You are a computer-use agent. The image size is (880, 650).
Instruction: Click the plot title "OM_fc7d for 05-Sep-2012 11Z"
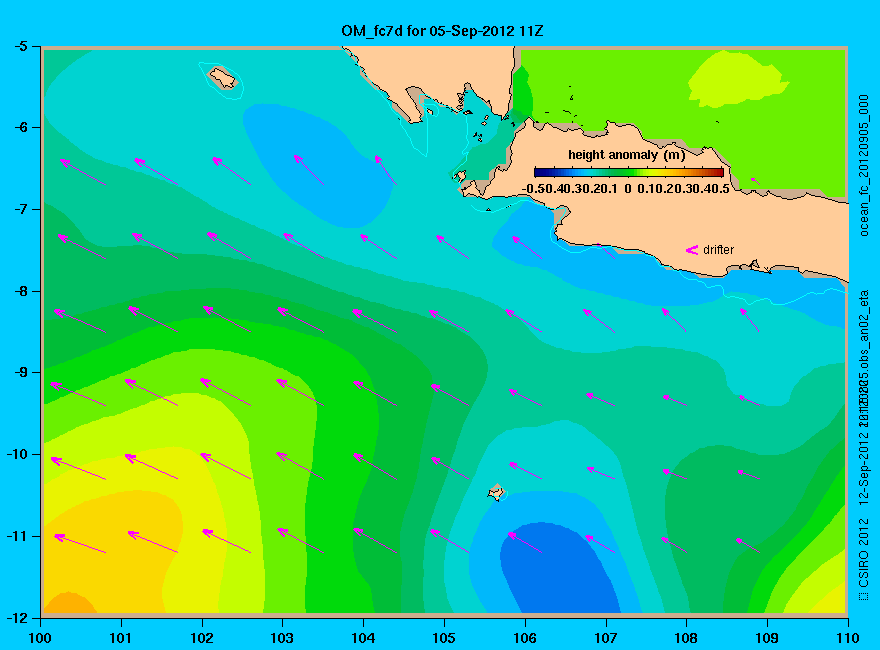pos(442,31)
